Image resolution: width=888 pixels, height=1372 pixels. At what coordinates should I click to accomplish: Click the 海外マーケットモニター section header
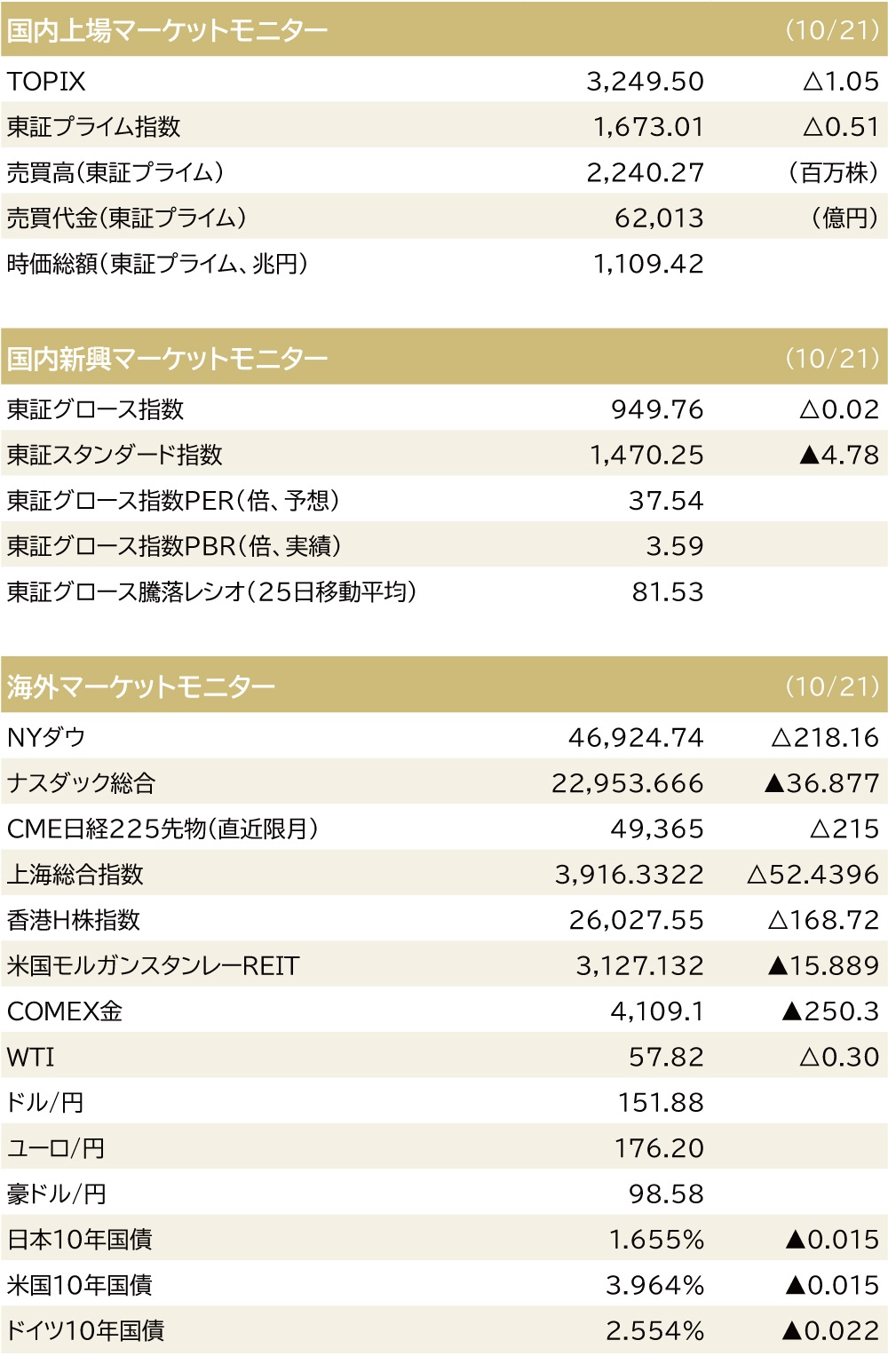point(141,686)
